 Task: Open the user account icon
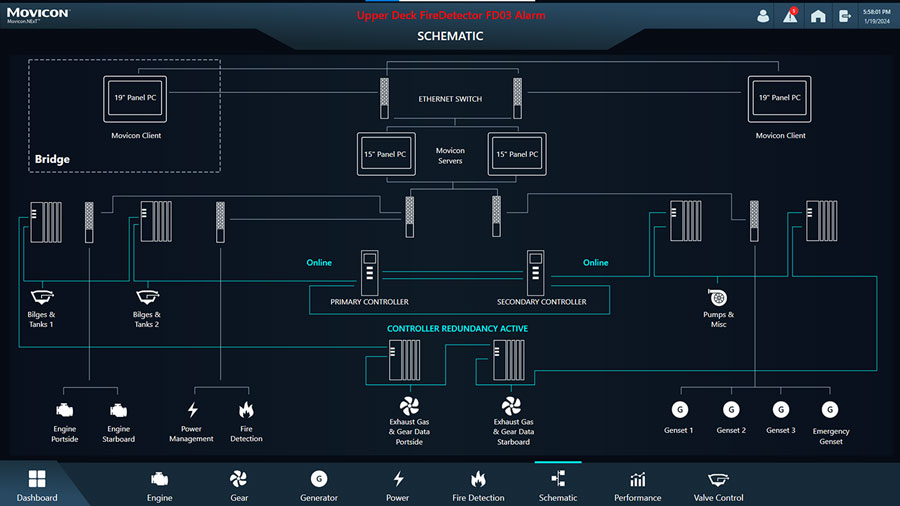click(763, 16)
